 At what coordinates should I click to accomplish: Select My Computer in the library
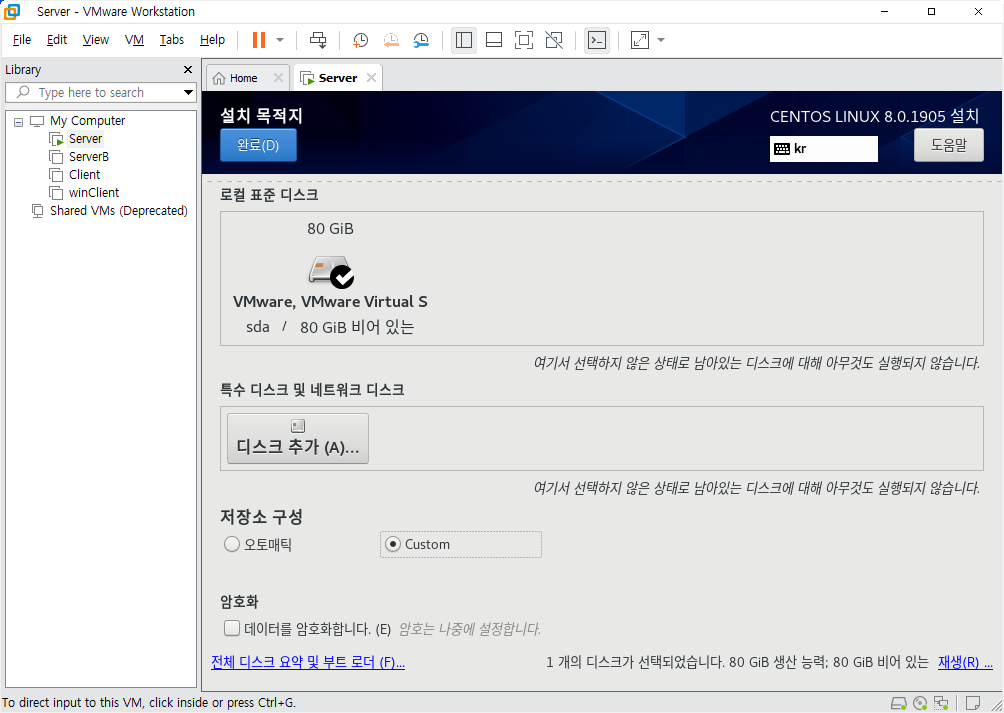tap(87, 120)
